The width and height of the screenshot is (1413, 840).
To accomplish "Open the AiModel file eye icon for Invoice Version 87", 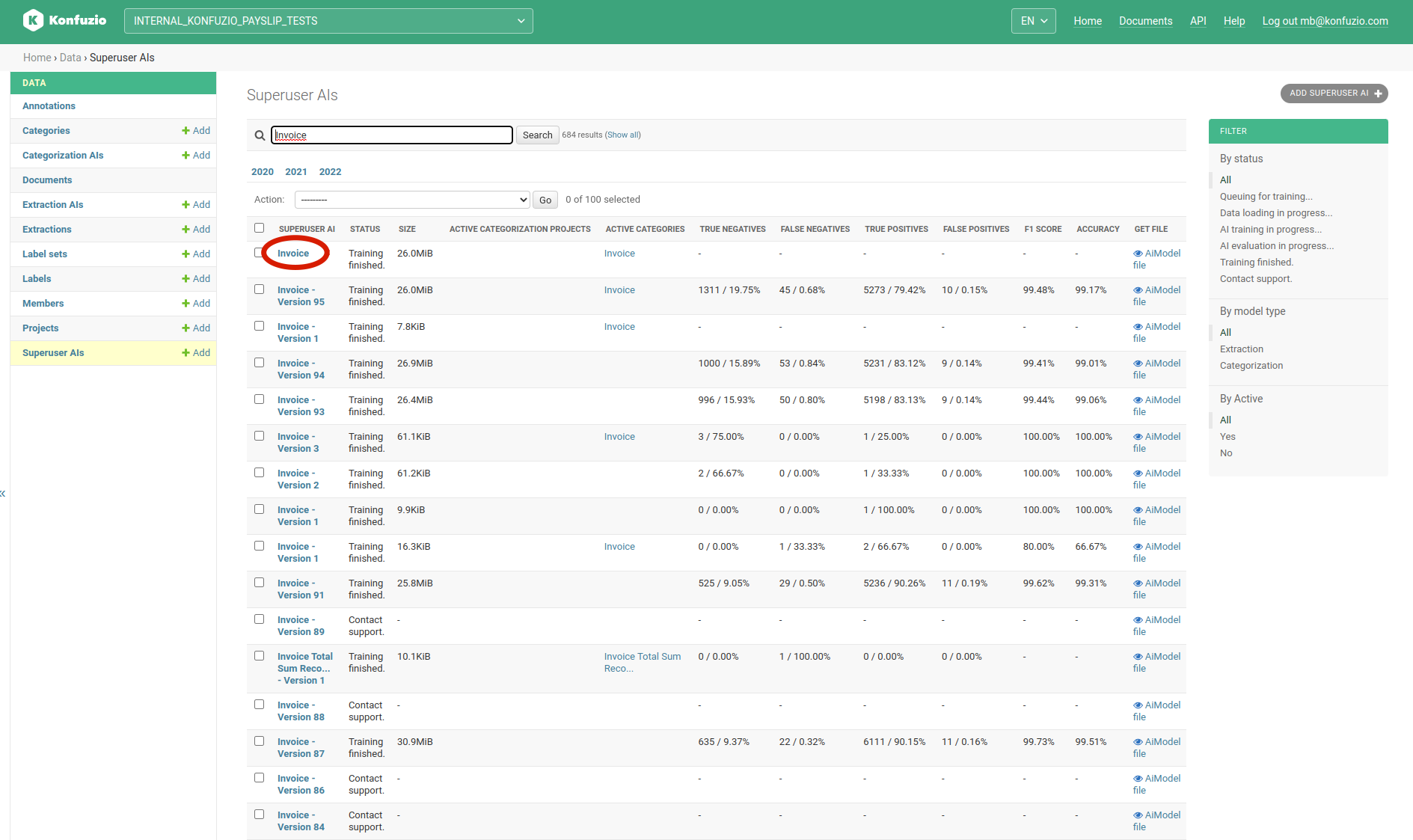I will point(1138,742).
